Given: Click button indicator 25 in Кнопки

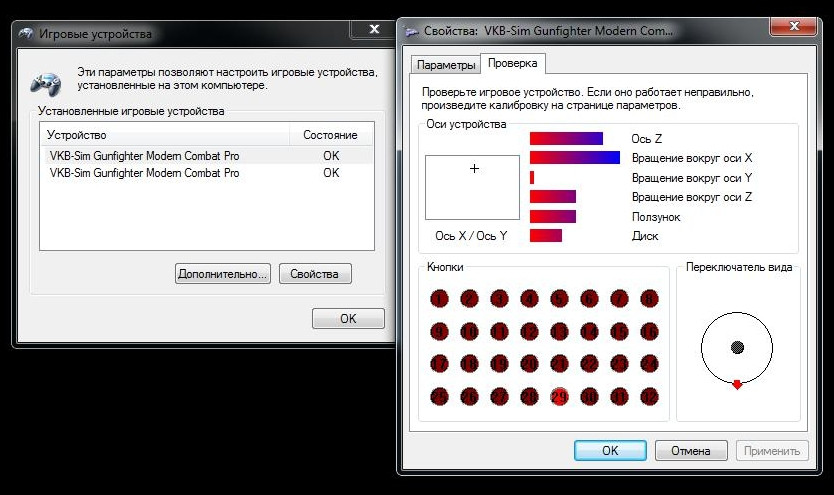Looking at the screenshot, I should pyautogui.click(x=439, y=397).
